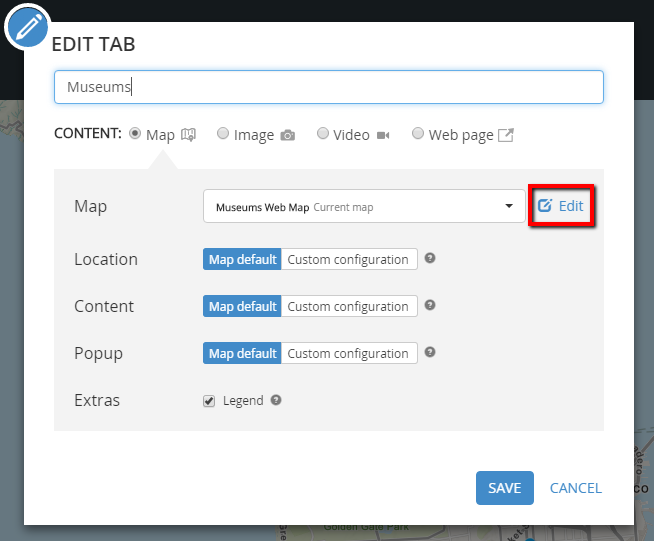The width and height of the screenshot is (654, 541).
Task: Select the Image content radio button
Action: click(x=223, y=133)
